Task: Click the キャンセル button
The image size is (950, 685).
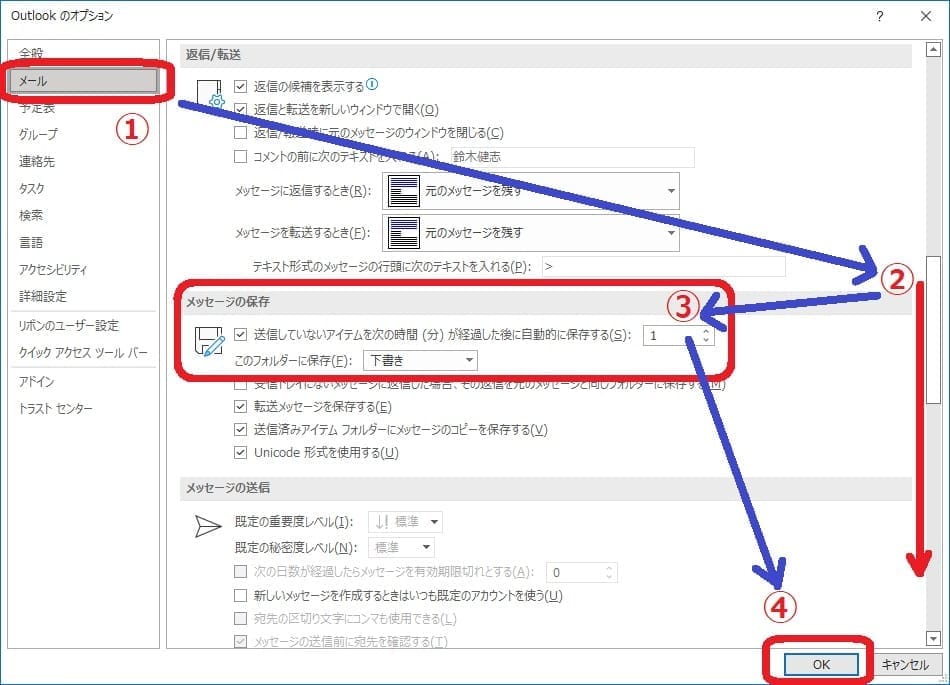Action: tap(905, 664)
